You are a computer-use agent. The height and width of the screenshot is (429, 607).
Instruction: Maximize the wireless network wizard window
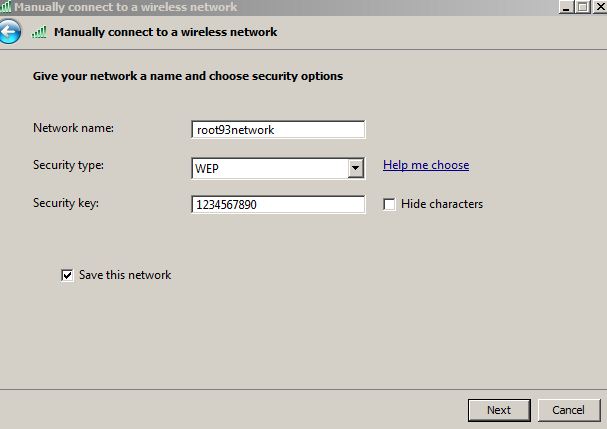(x=583, y=6)
